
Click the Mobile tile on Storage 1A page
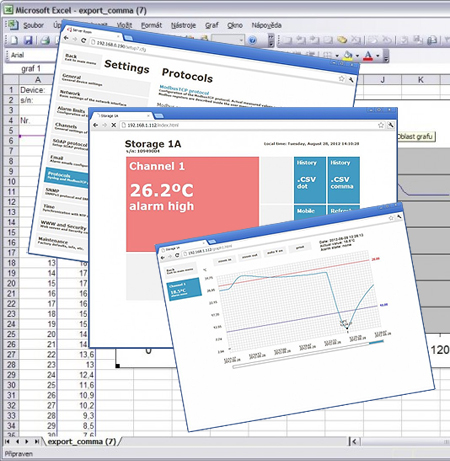click(x=309, y=213)
